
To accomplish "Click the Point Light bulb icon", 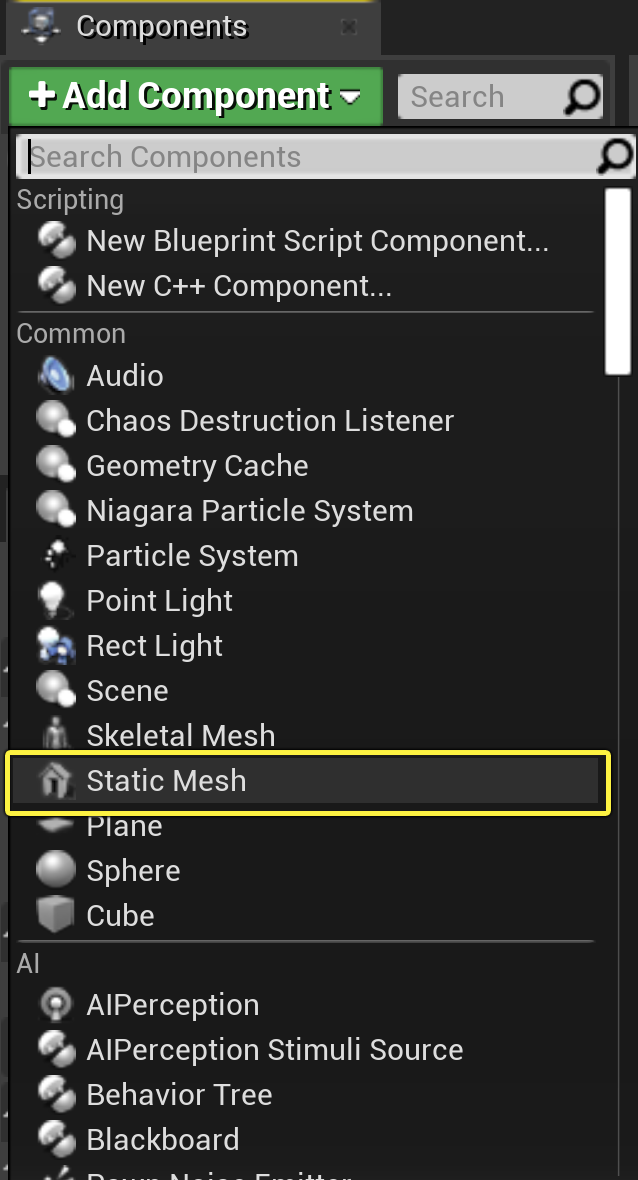I will coord(52,601).
